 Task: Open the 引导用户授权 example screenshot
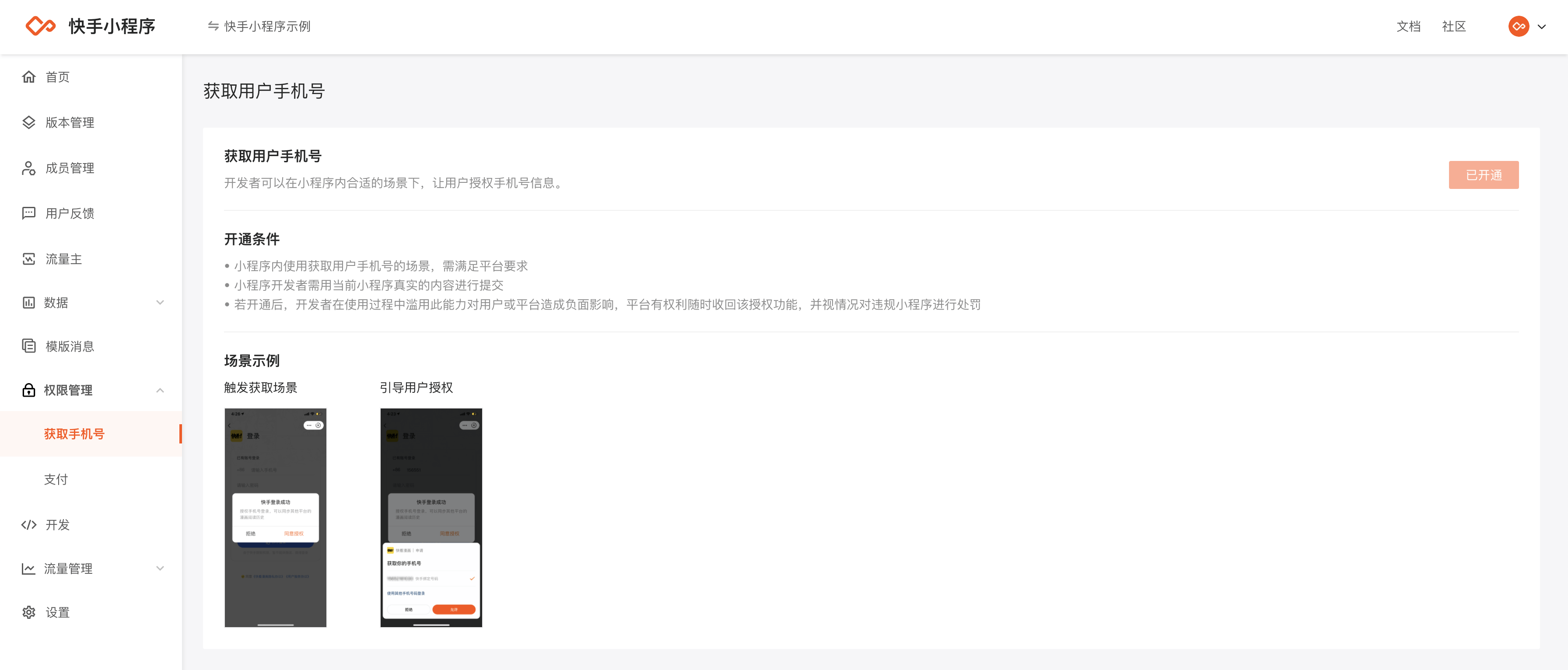[x=431, y=517]
